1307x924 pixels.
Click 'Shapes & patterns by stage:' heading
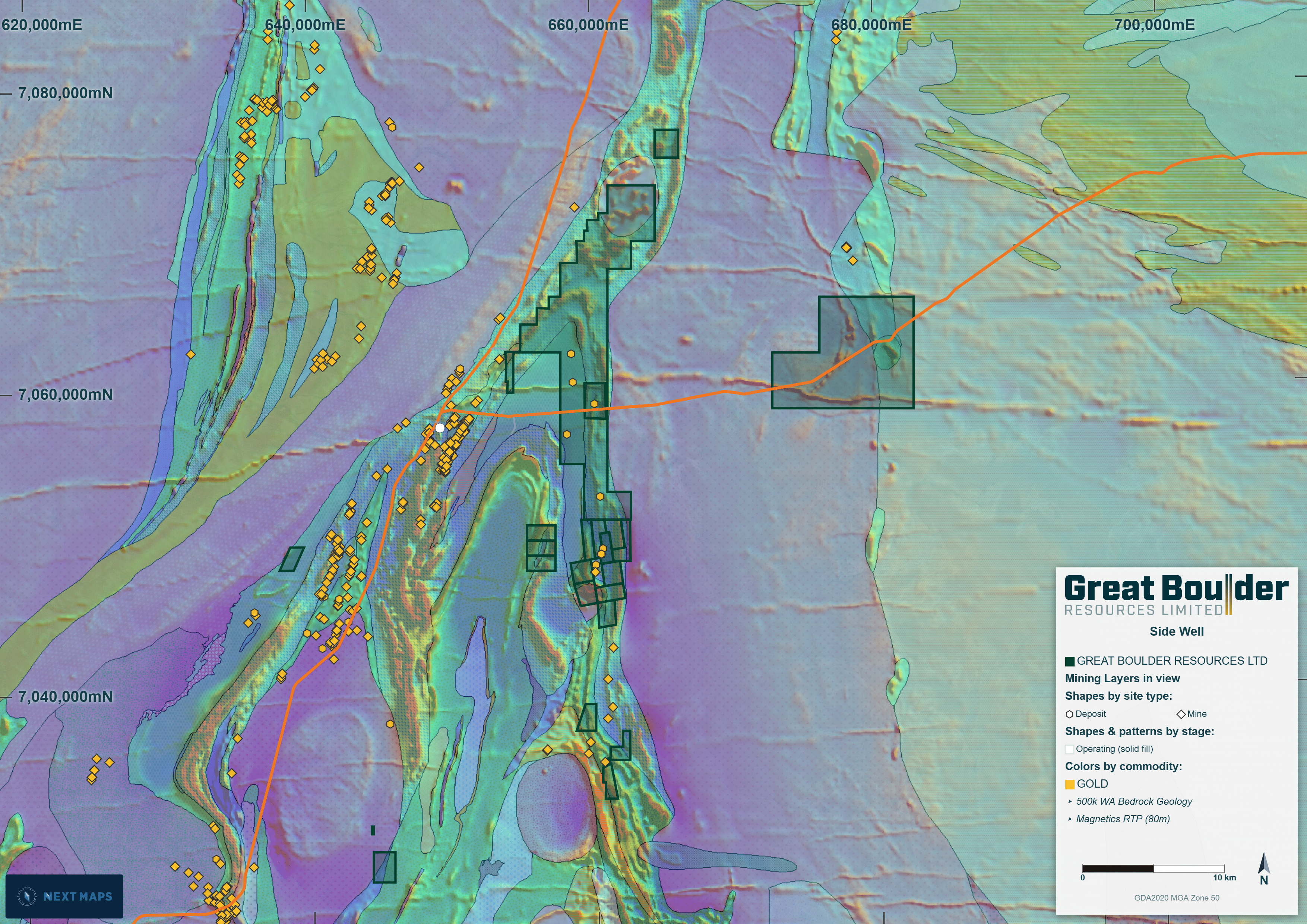(1140, 732)
